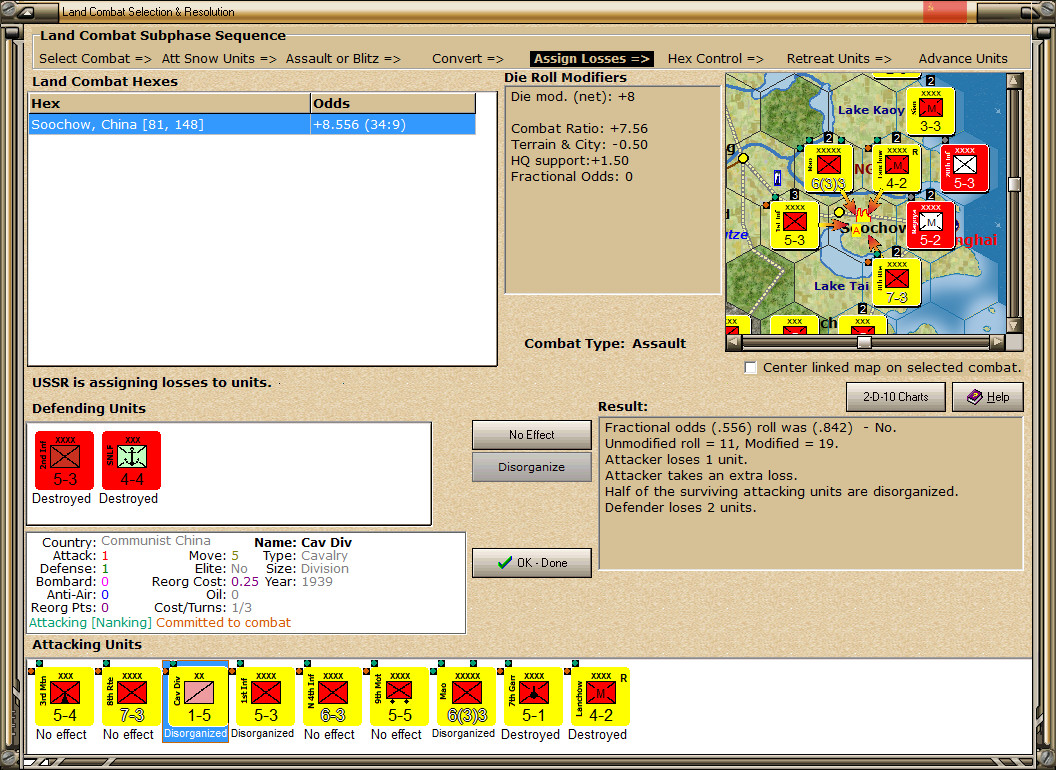Click the map scroll down arrow

pos(1014,325)
